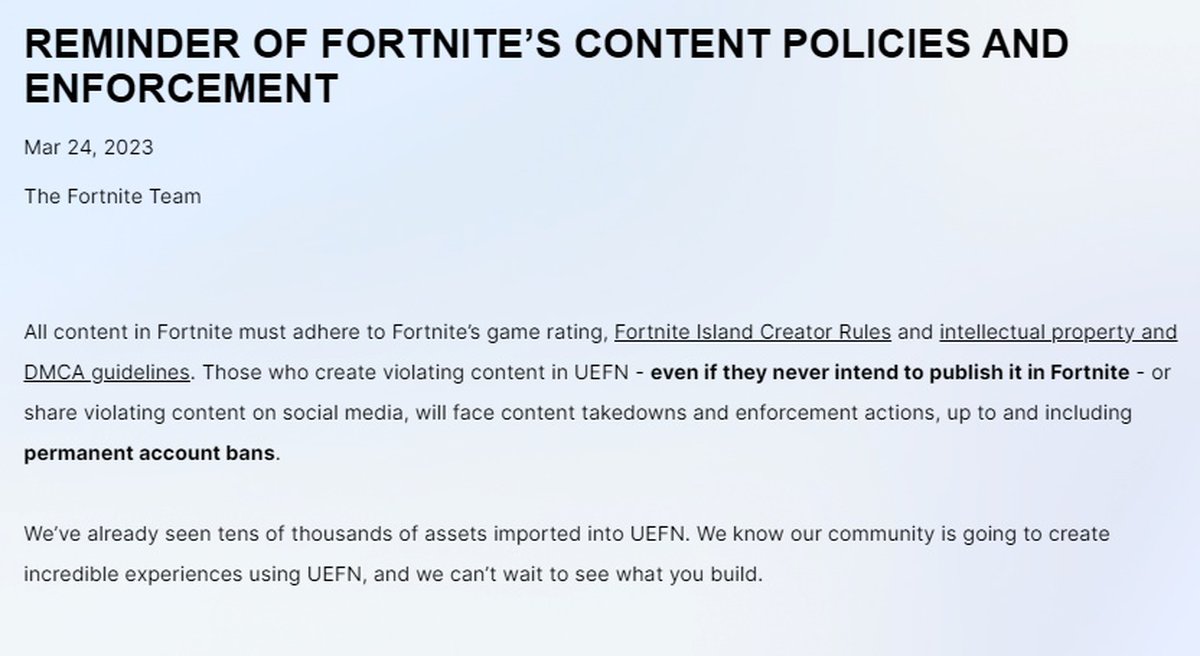Click the word "ENFORCEMENT" in the headline

point(182,88)
